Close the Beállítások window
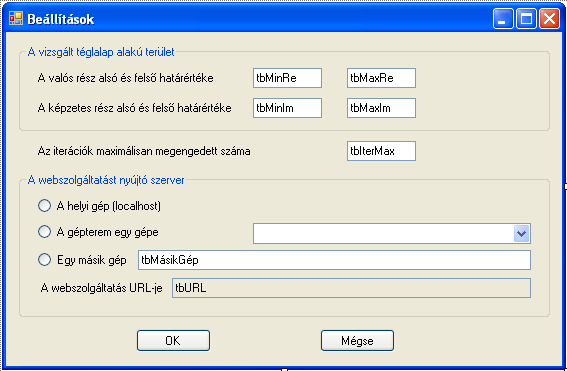Screen dimensions: 567x371 point(549,19)
